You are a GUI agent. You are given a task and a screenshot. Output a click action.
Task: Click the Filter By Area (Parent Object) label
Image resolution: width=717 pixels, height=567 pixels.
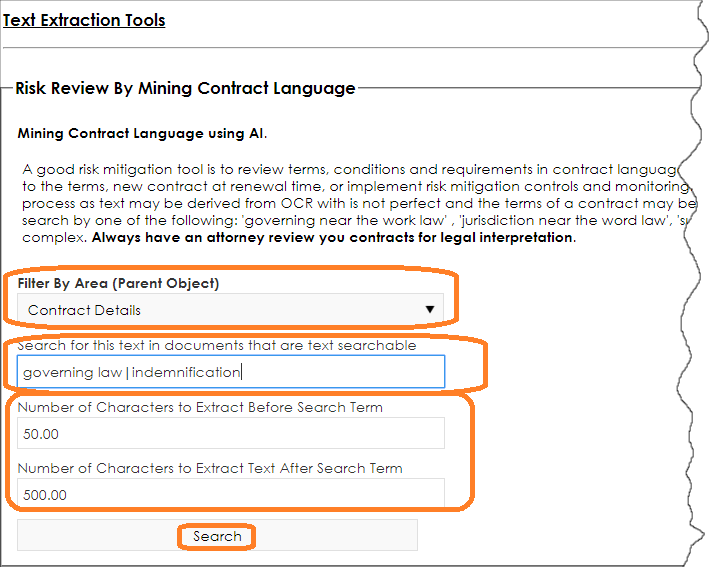tap(118, 284)
